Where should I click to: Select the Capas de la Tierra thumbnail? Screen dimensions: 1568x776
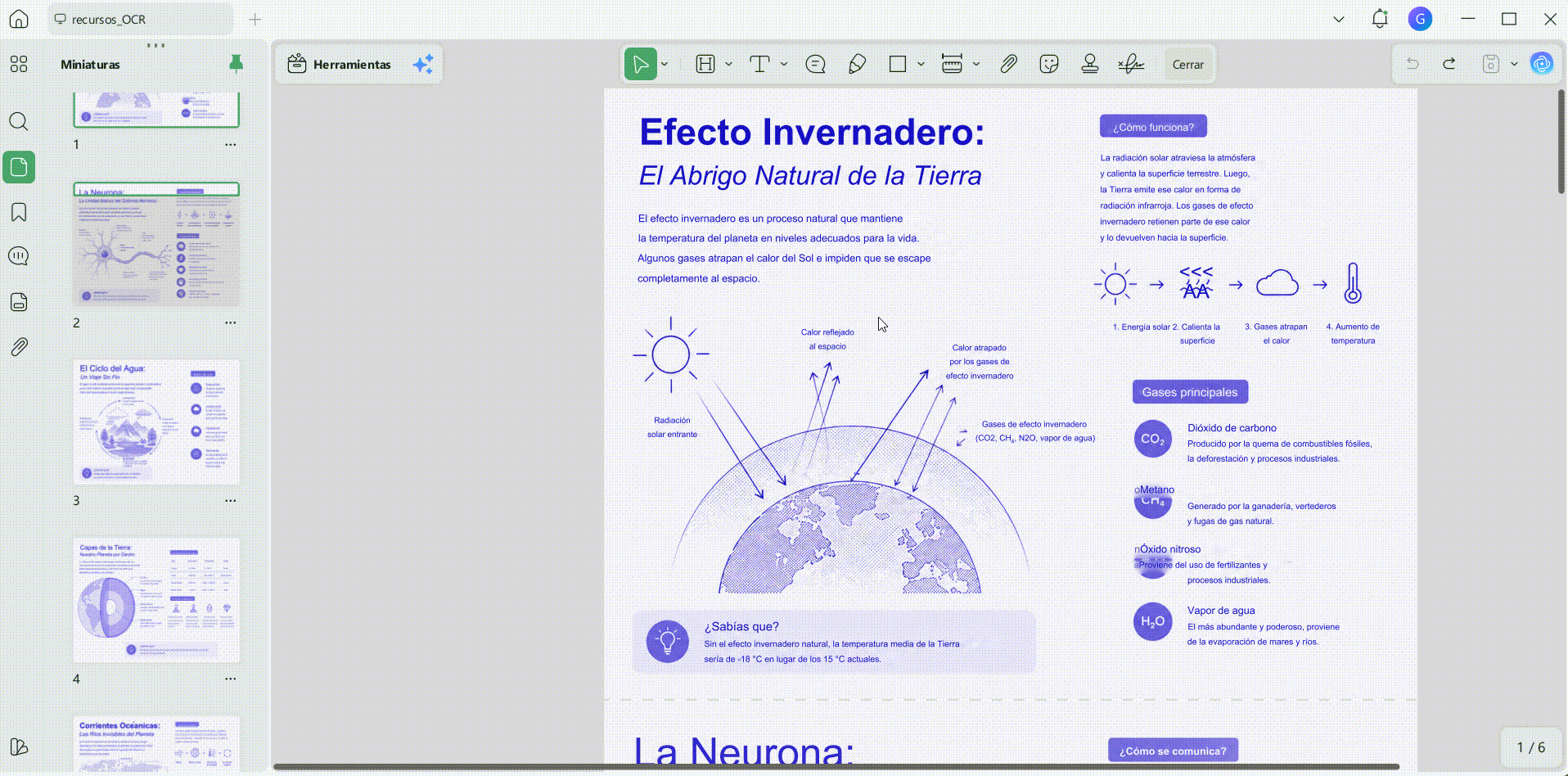[x=156, y=600]
